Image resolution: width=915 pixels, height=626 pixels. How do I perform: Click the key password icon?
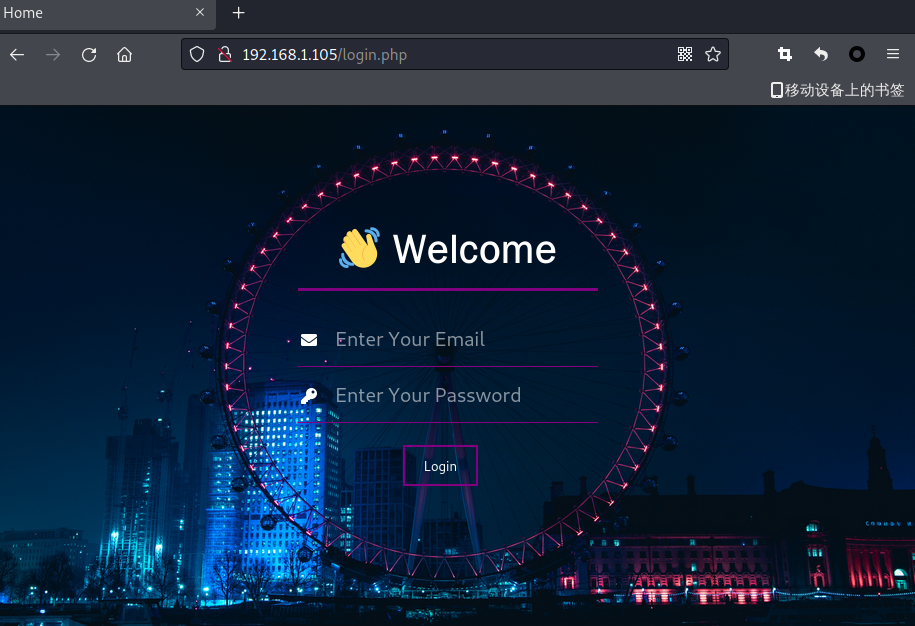point(309,396)
